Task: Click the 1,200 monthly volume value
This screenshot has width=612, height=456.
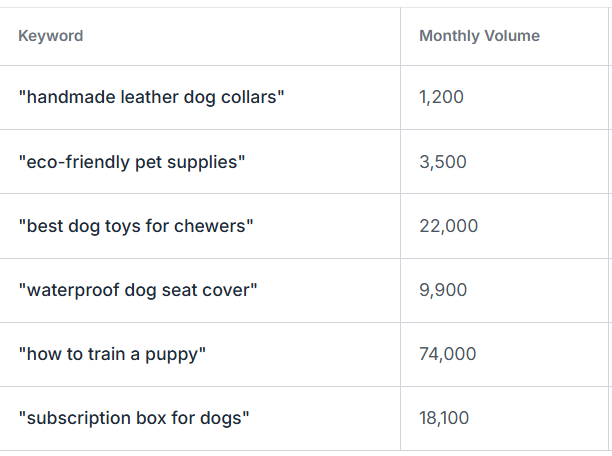Action: point(442,98)
